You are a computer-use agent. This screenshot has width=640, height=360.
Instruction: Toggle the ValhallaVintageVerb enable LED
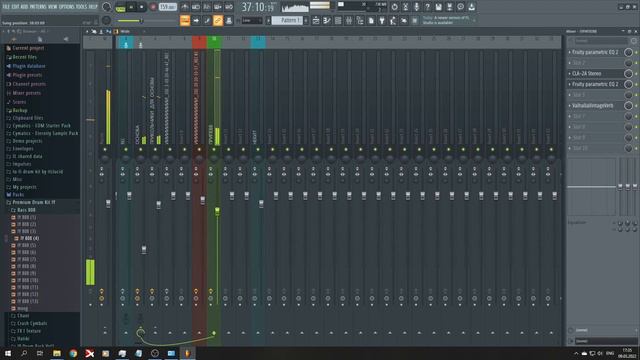[x=636, y=105]
